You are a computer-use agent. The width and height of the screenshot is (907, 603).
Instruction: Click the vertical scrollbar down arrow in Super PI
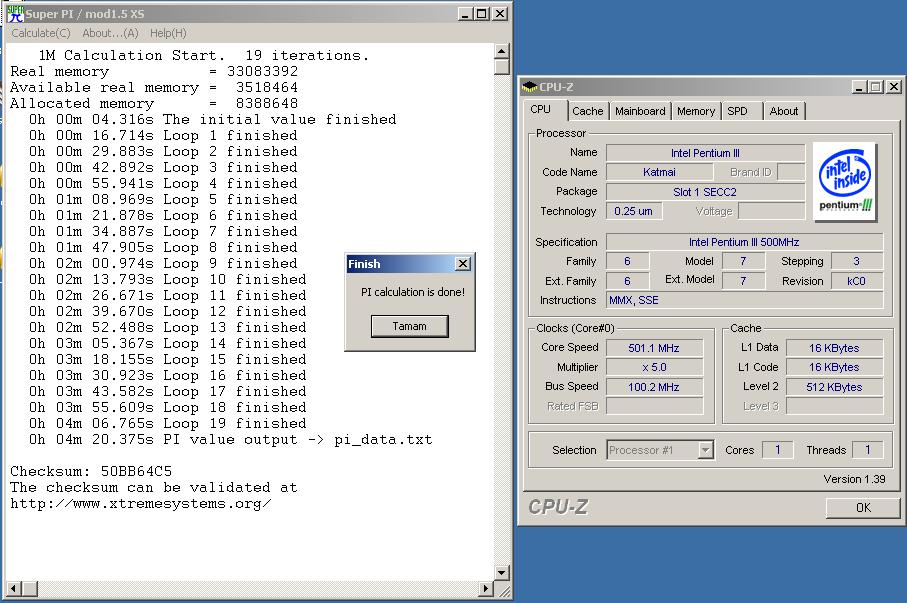[501, 573]
